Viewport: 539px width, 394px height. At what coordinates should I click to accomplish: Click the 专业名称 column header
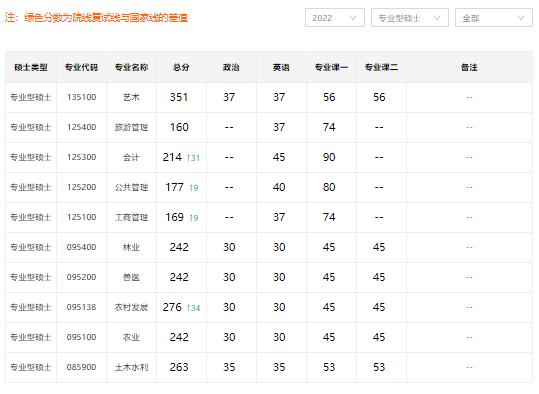coord(131,67)
